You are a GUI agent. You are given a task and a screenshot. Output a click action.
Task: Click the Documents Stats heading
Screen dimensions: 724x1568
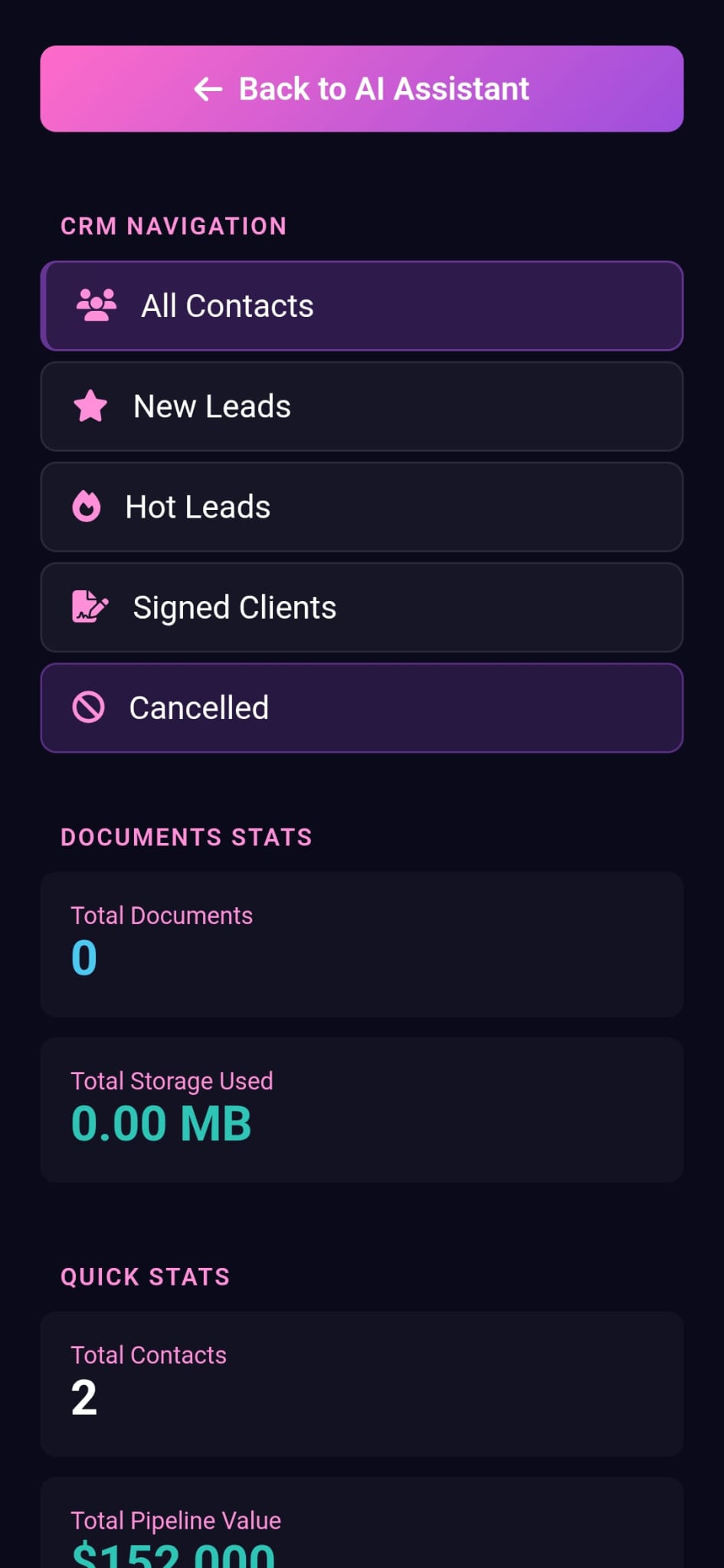pos(186,837)
